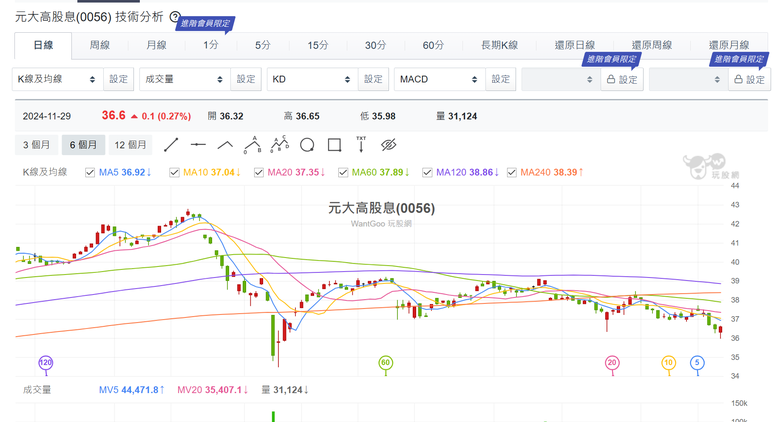Uncheck the MA20 checkbox
780x422 pixels.
point(259,172)
